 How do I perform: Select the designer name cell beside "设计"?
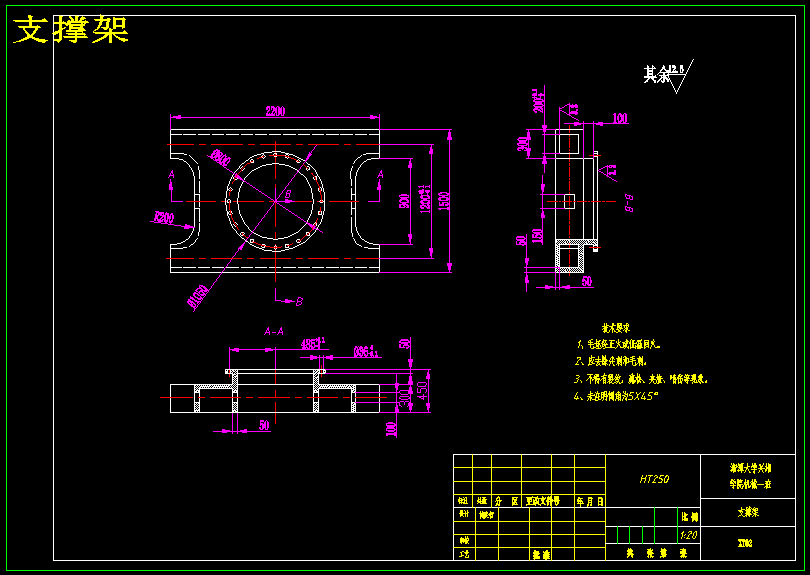(486, 515)
